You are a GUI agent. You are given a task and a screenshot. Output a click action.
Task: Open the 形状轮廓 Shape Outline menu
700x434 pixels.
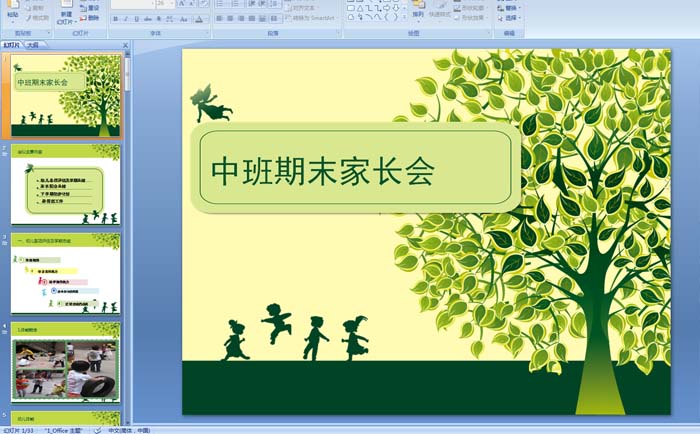tap(471, 8)
